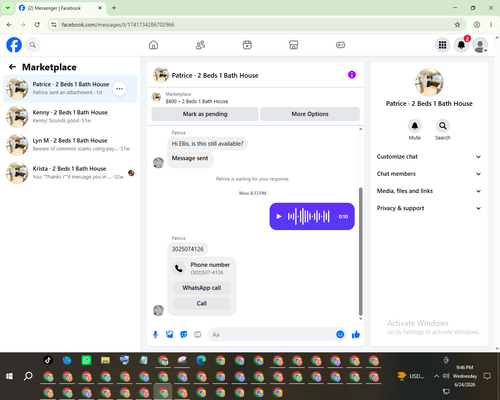
Task: Expand Media, files and links section
Action: [429, 191]
